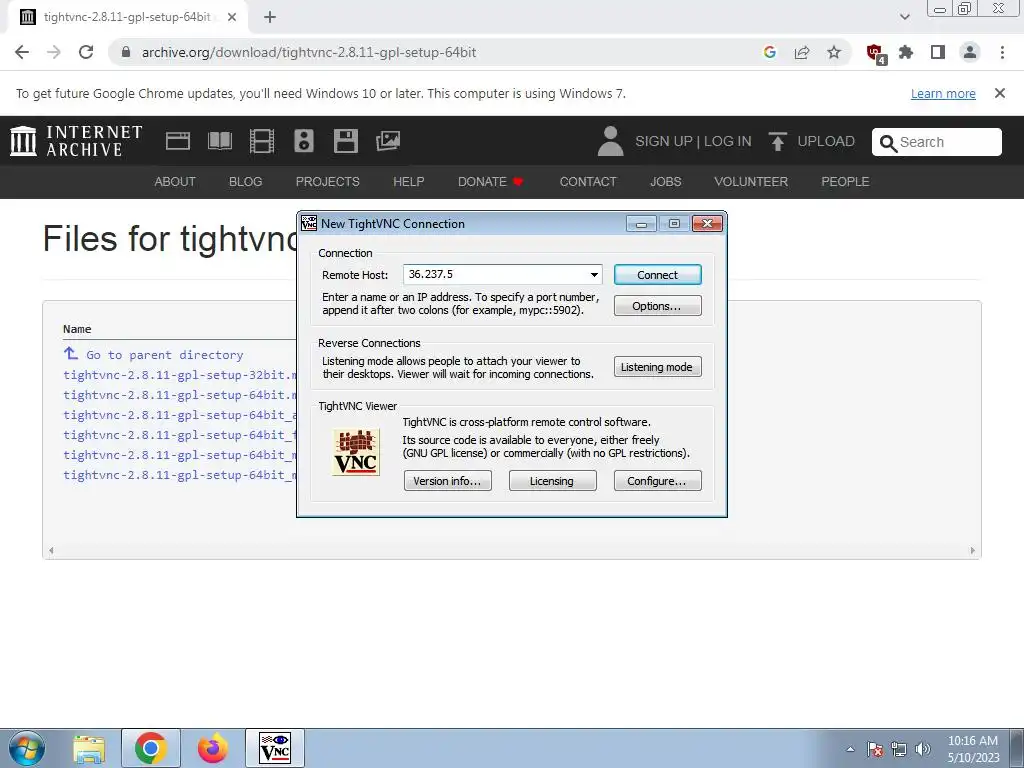This screenshot has width=1024, height=768.
Task: Close the tightvnc-2.8.11 browser tab
Action: tap(232, 17)
